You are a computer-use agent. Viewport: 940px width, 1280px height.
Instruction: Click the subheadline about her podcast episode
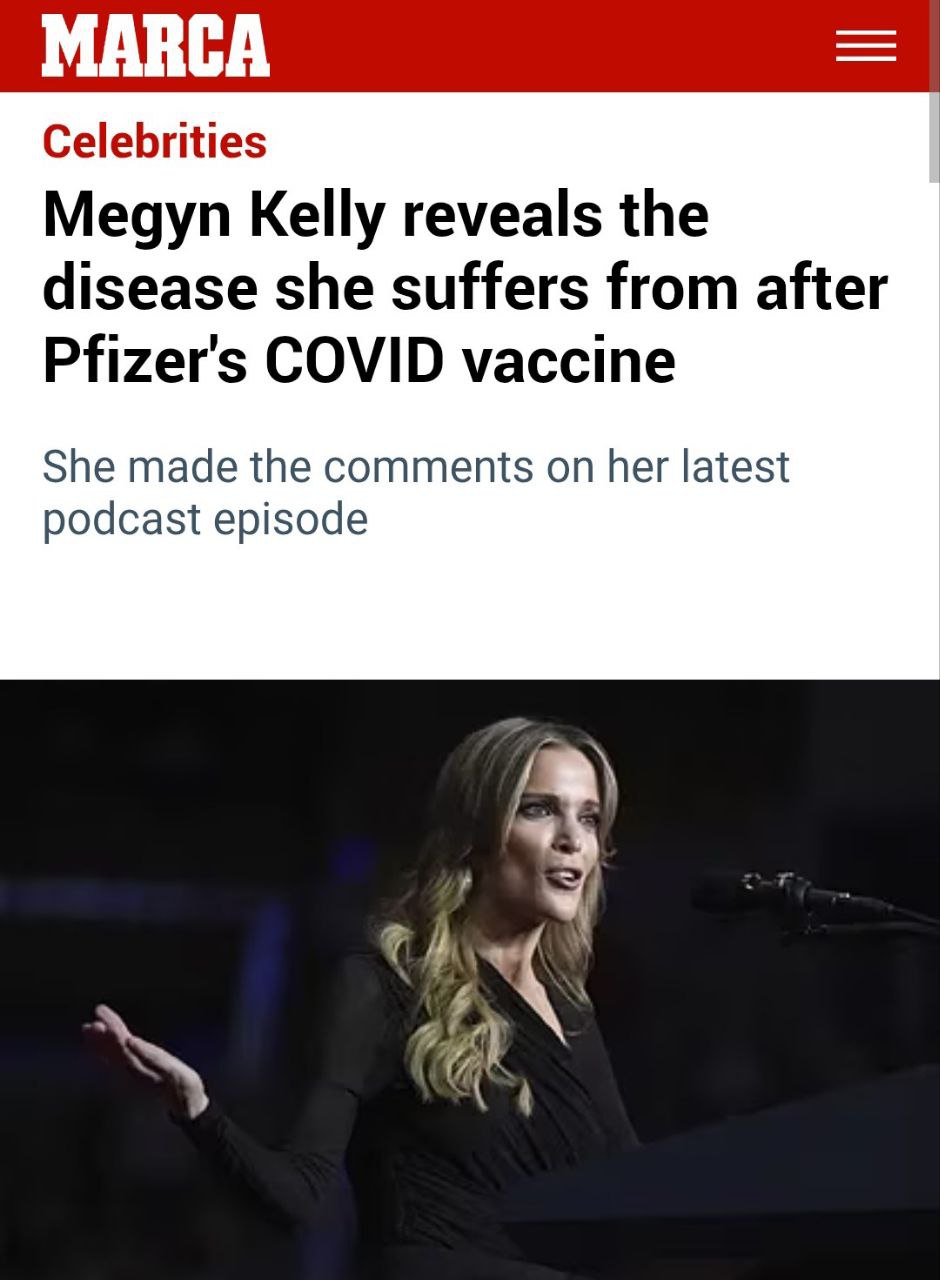point(415,492)
